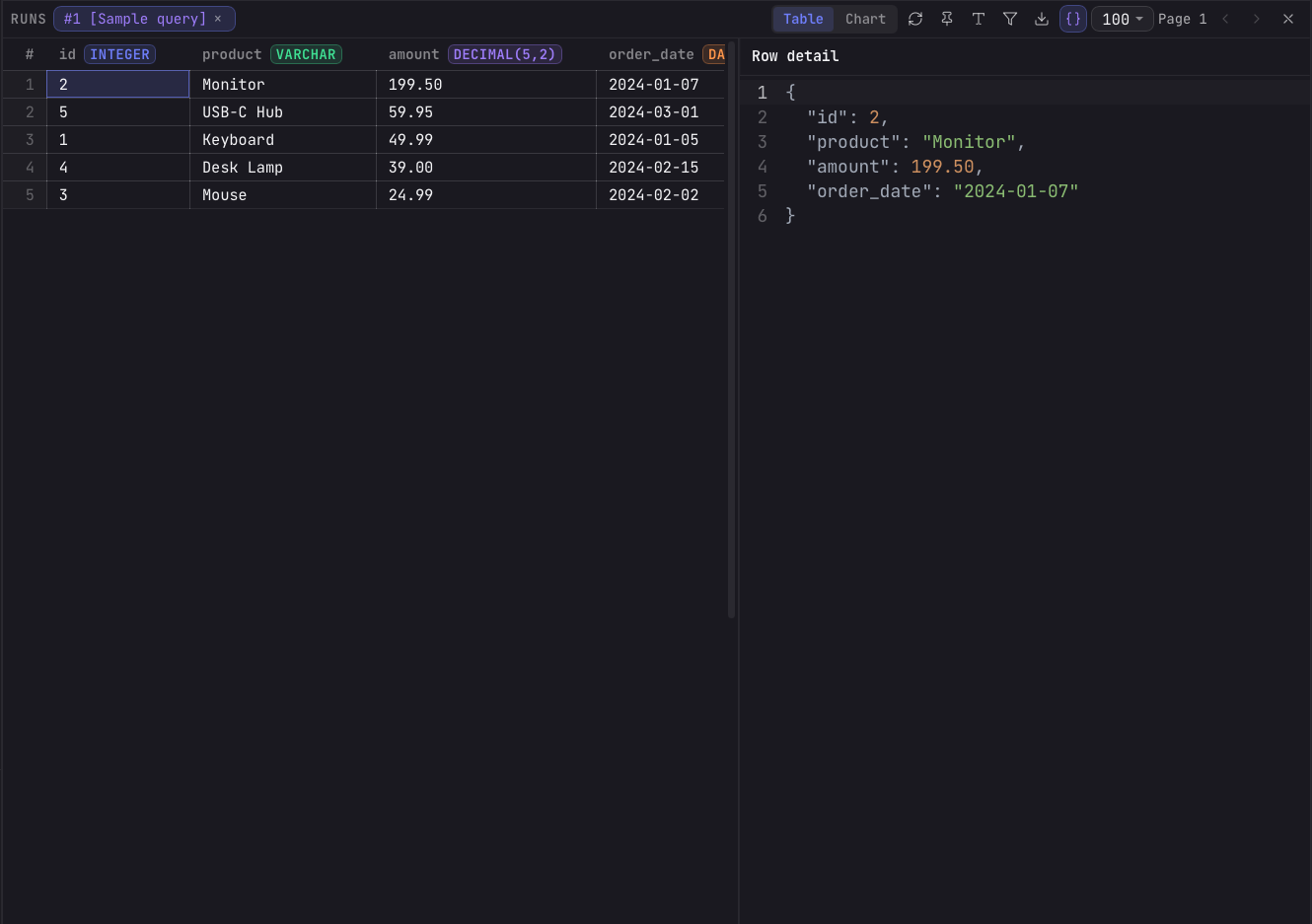Toggle the row detail JSON braces icon
Viewport: 1312px width, 924px height.
pos(1073,19)
